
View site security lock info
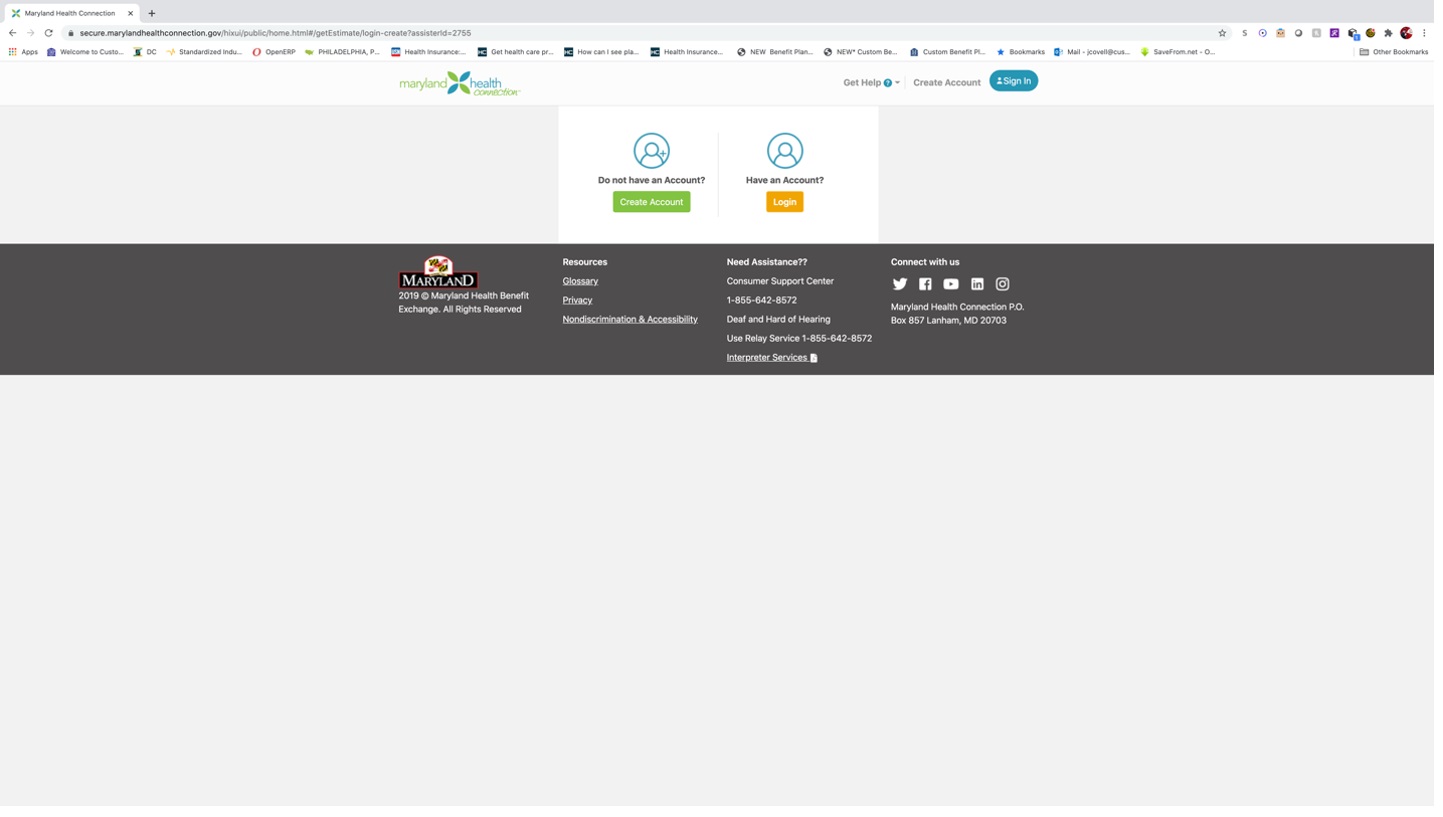(x=71, y=33)
